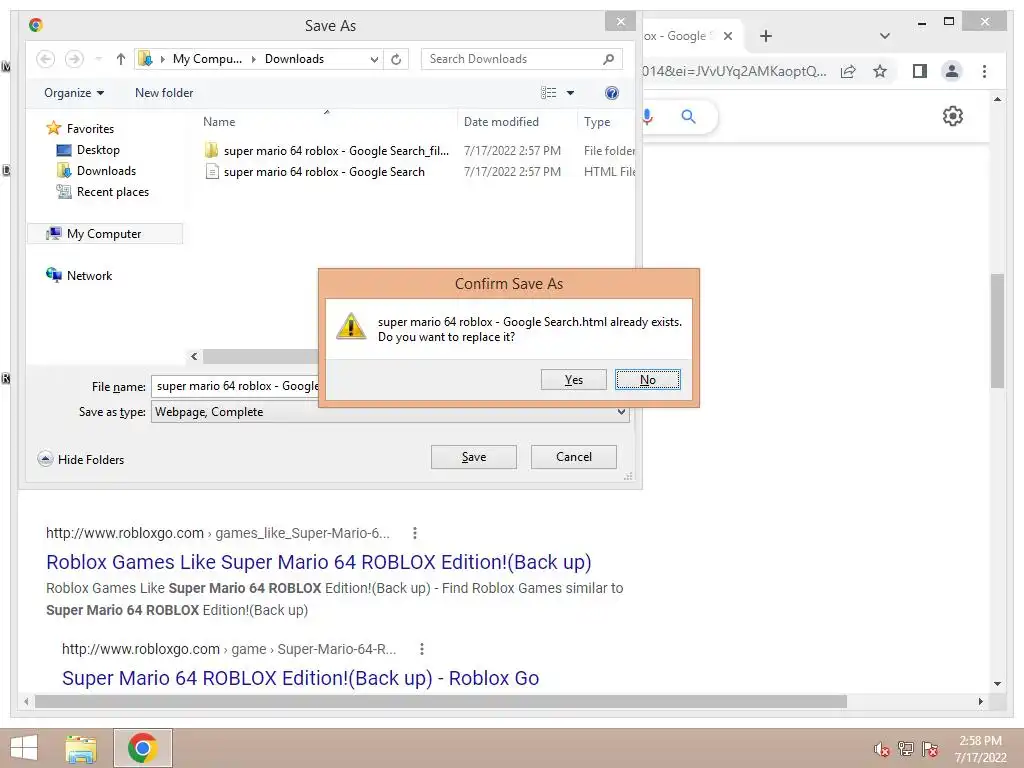Bookmark this page with the star icon
The height and width of the screenshot is (768, 1024).
pyautogui.click(x=880, y=71)
